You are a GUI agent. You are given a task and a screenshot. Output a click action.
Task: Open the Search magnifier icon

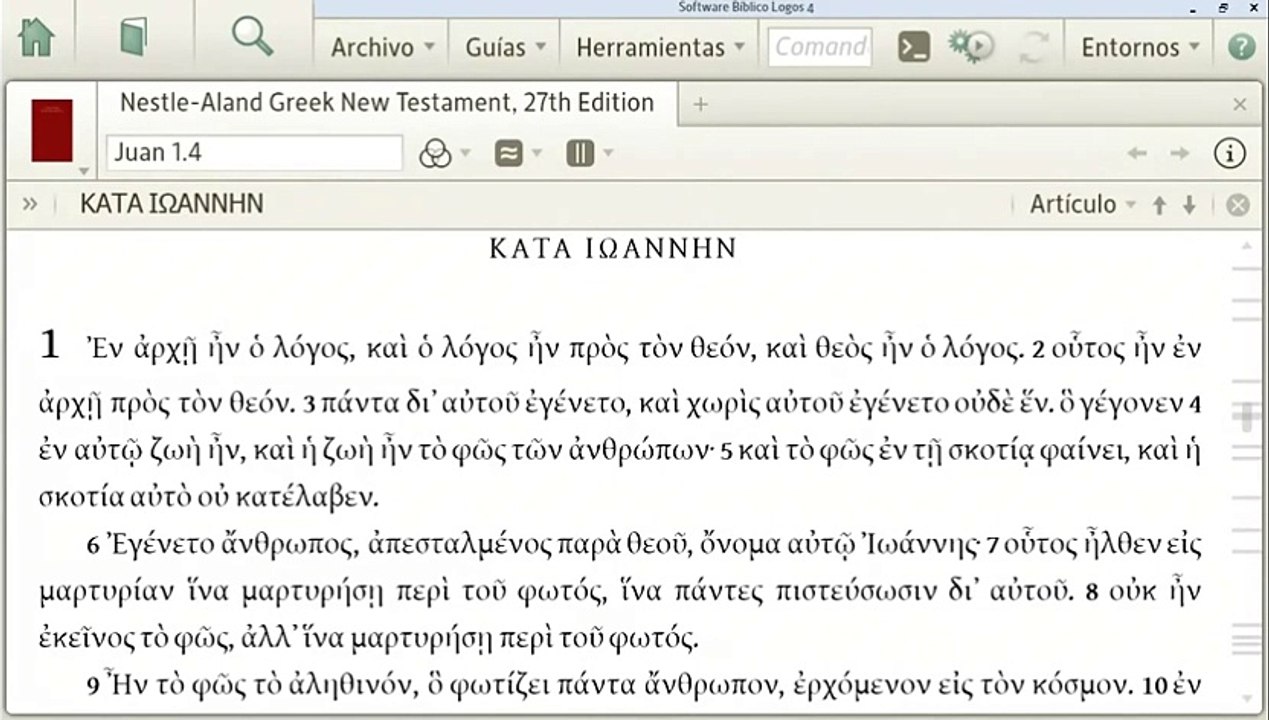[x=253, y=38]
